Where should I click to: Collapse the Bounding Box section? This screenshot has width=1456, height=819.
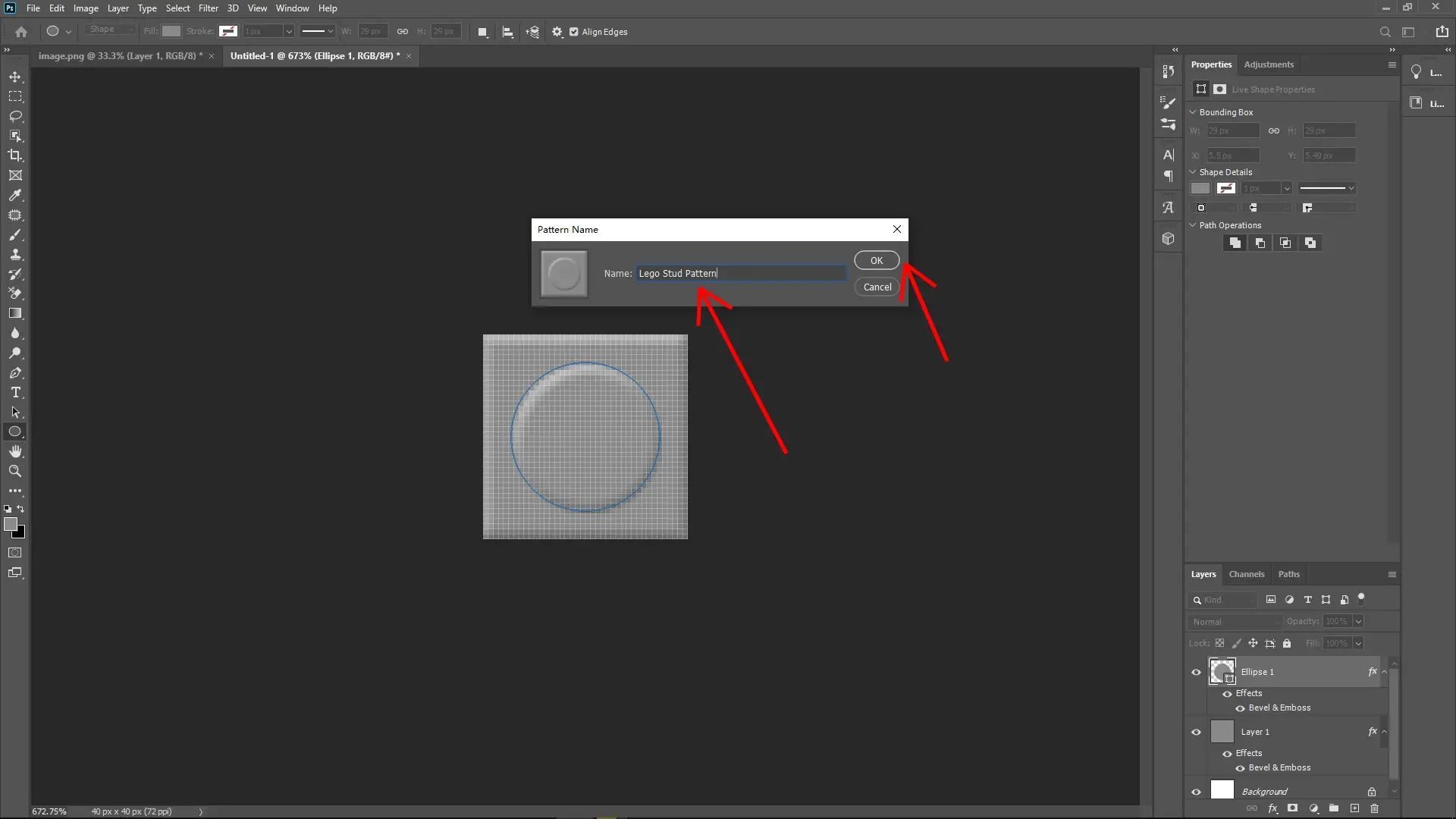pos(1192,111)
